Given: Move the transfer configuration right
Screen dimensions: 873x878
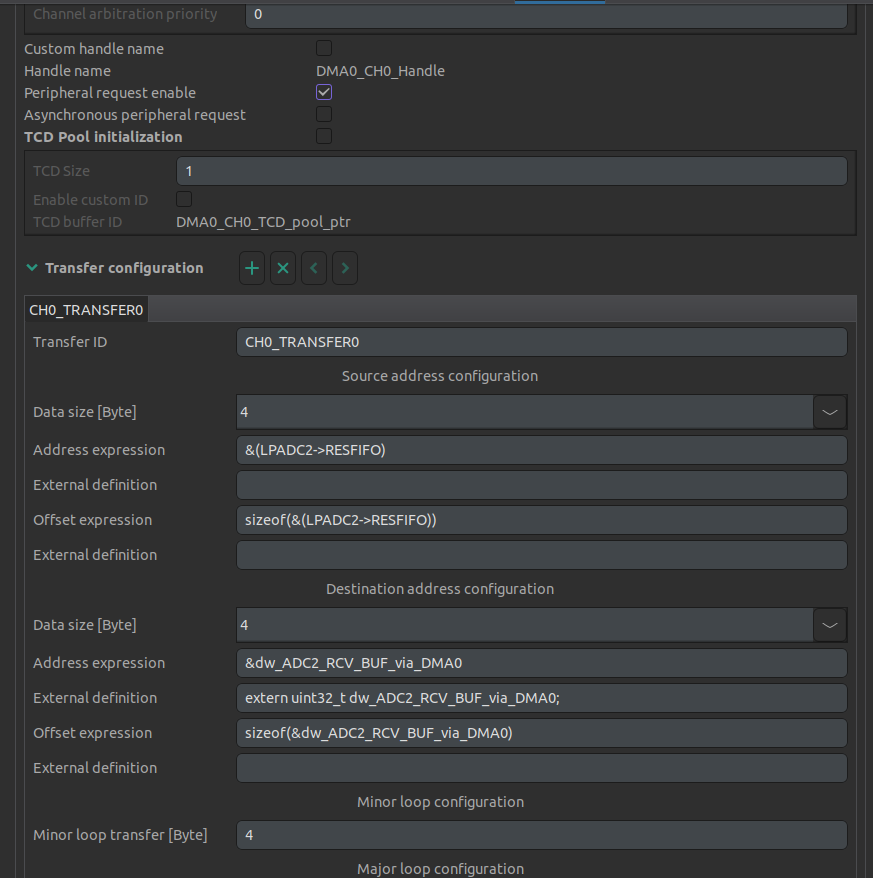Looking at the screenshot, I should [344, 267].
